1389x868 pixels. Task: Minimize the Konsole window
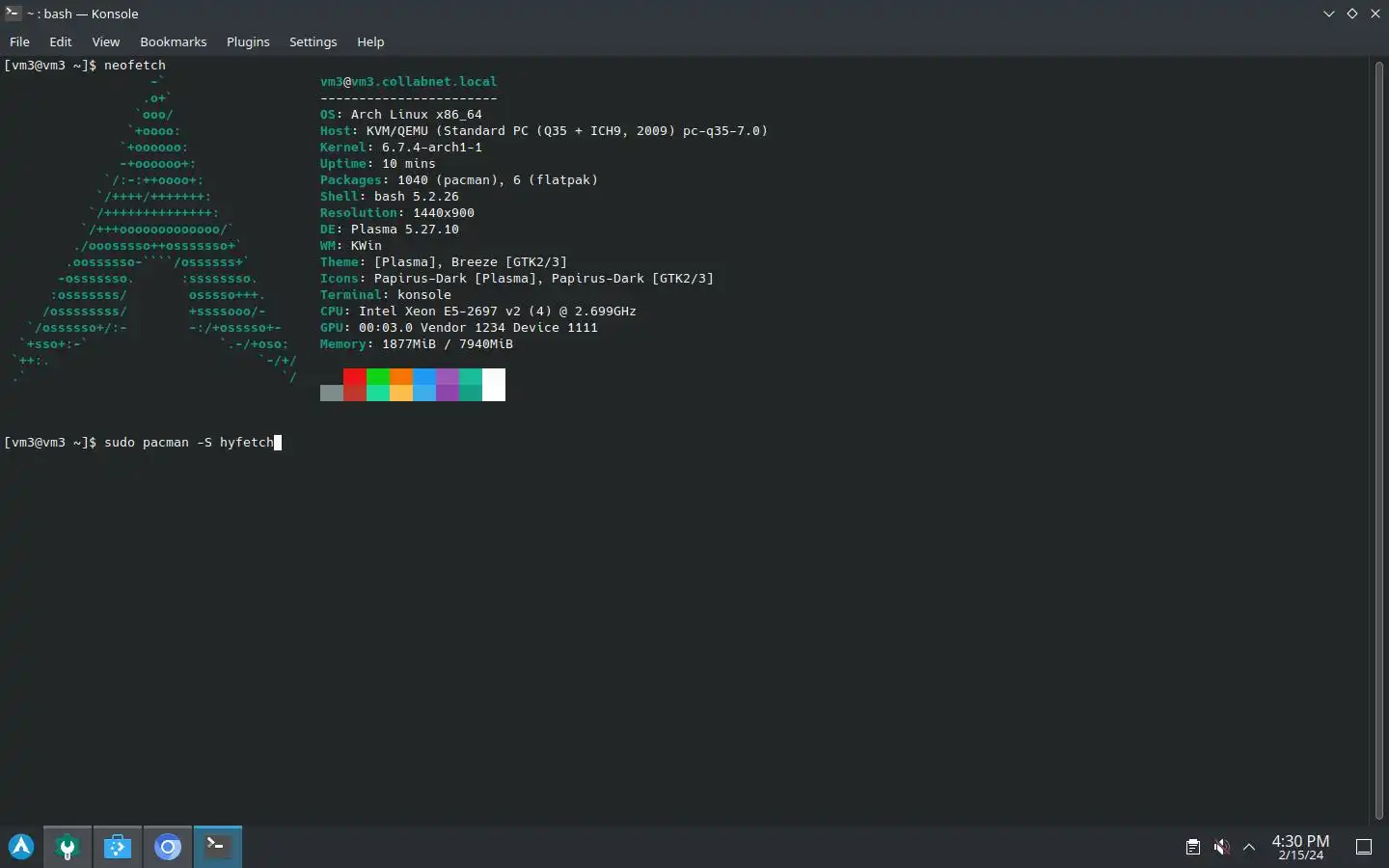tap(1329, 14)
